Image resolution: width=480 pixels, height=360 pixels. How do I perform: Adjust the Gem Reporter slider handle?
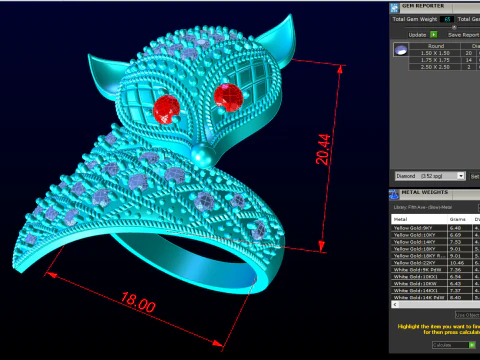point(454,27)
